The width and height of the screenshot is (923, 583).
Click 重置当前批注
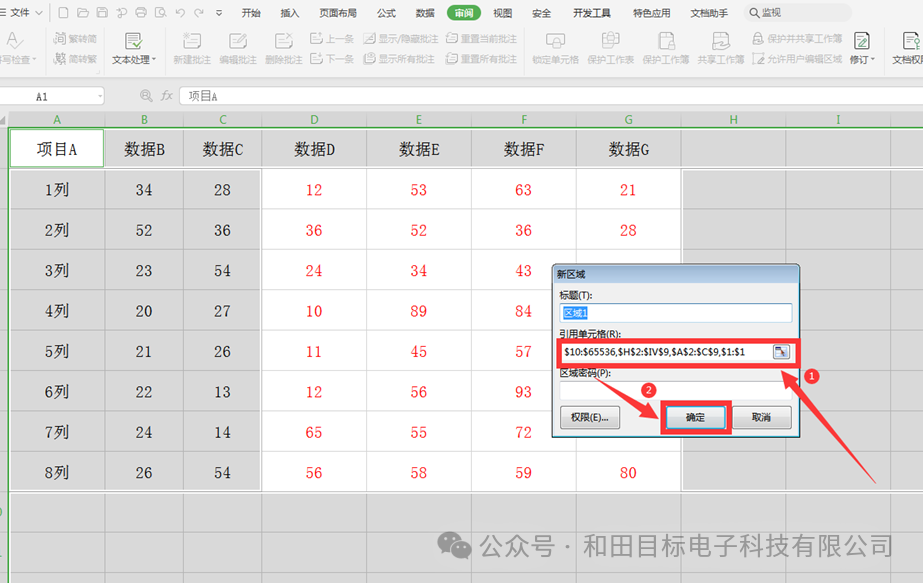482,39
